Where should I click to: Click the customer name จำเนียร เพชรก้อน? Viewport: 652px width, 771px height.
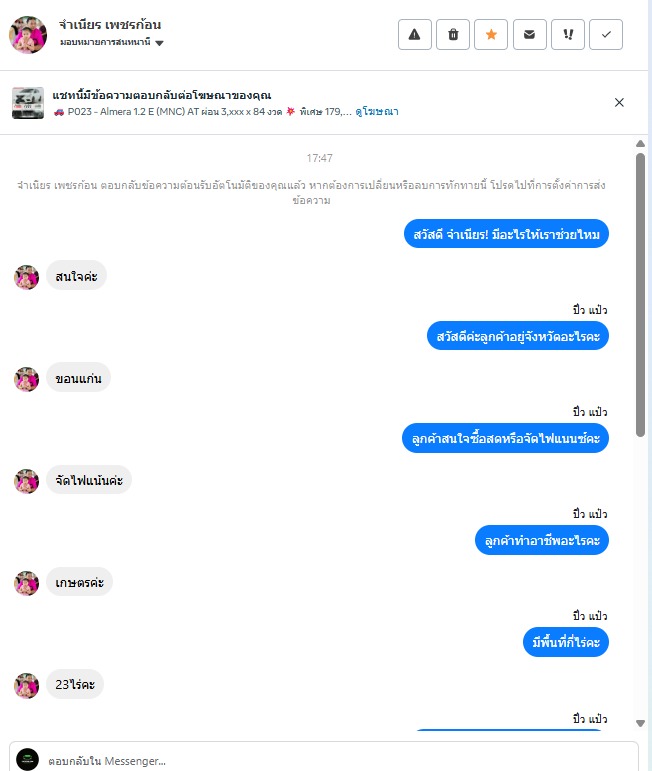110,25
